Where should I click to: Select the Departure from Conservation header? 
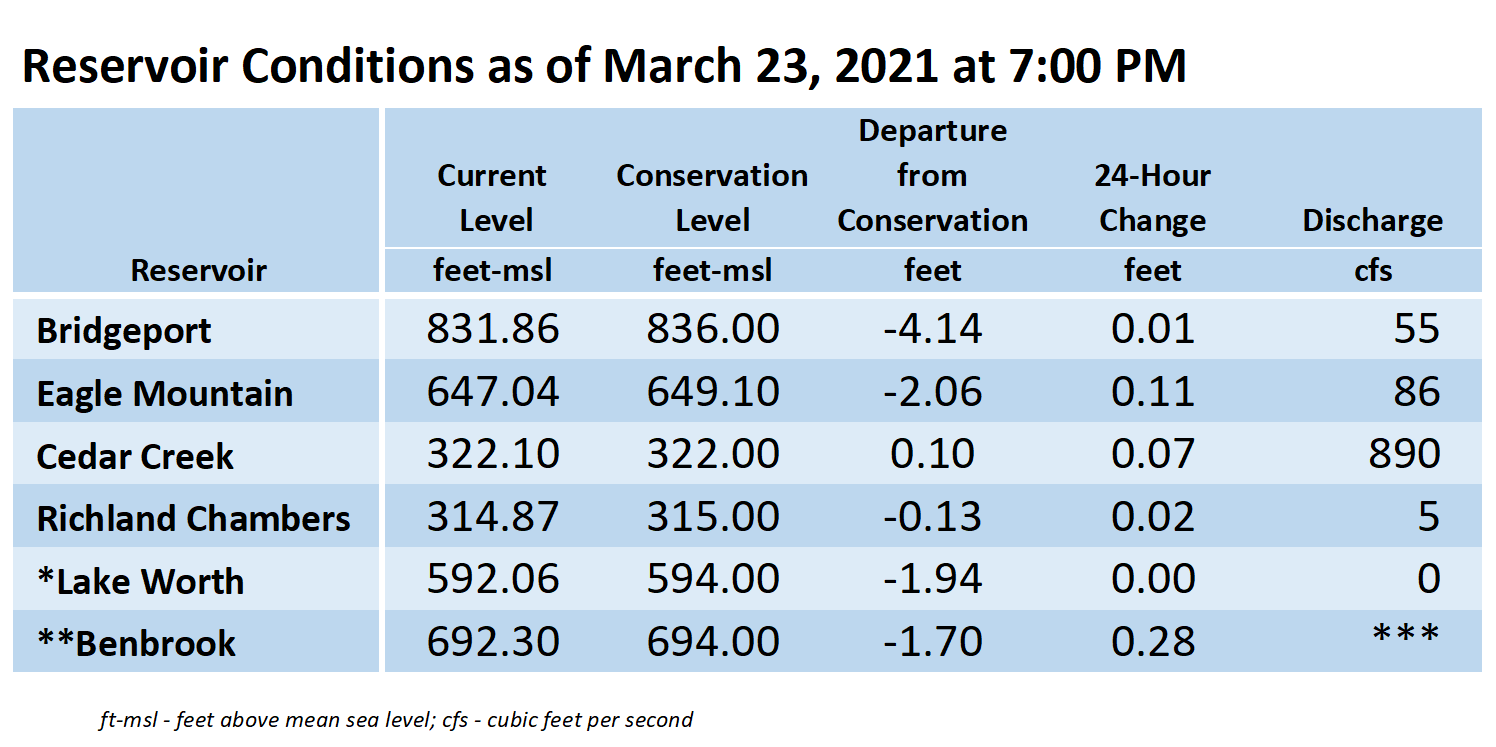coord(932,176)
